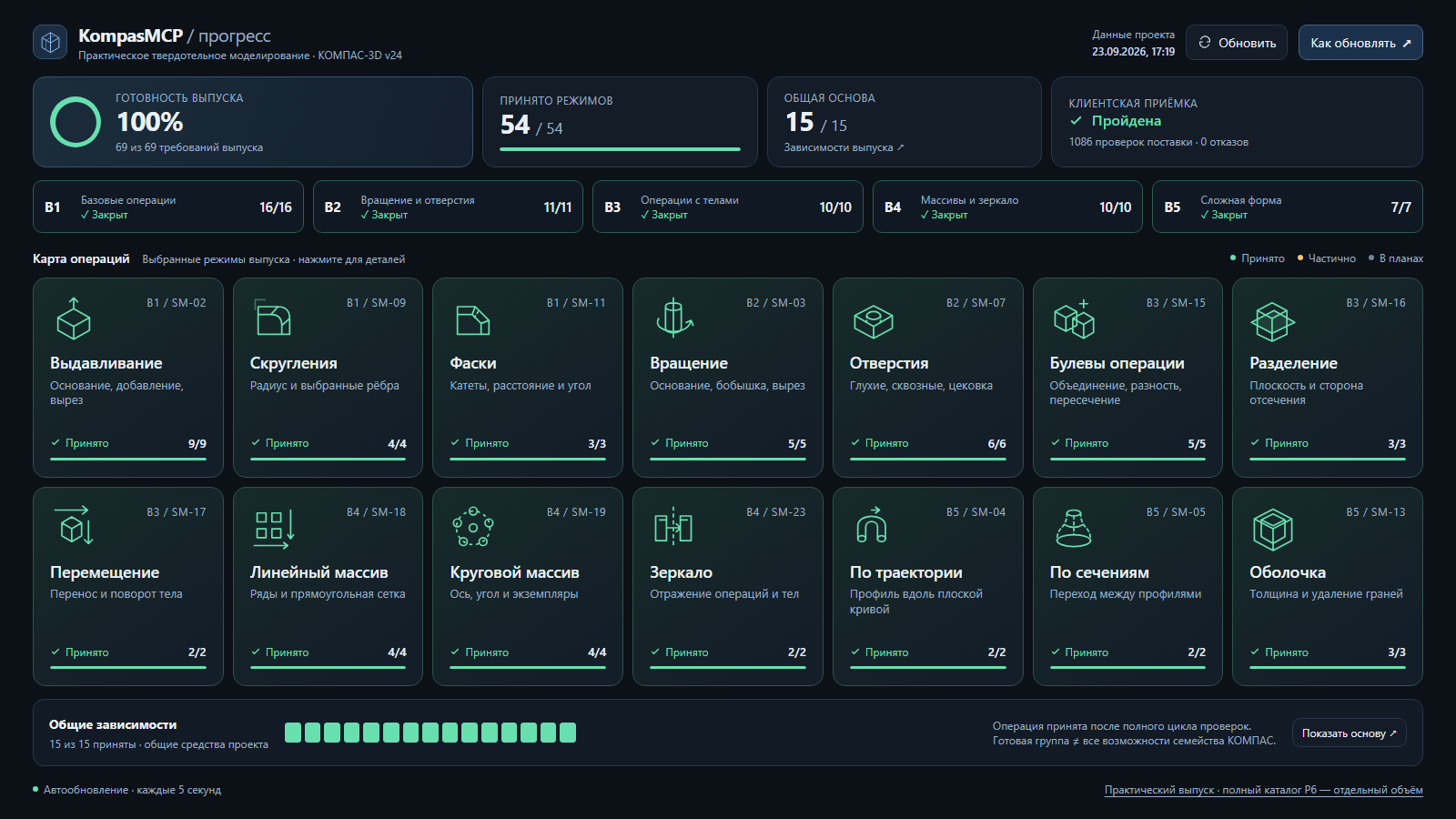1456x819 pixels.
Task: Click the Скругления fillet icon
Action: [273, 318]
